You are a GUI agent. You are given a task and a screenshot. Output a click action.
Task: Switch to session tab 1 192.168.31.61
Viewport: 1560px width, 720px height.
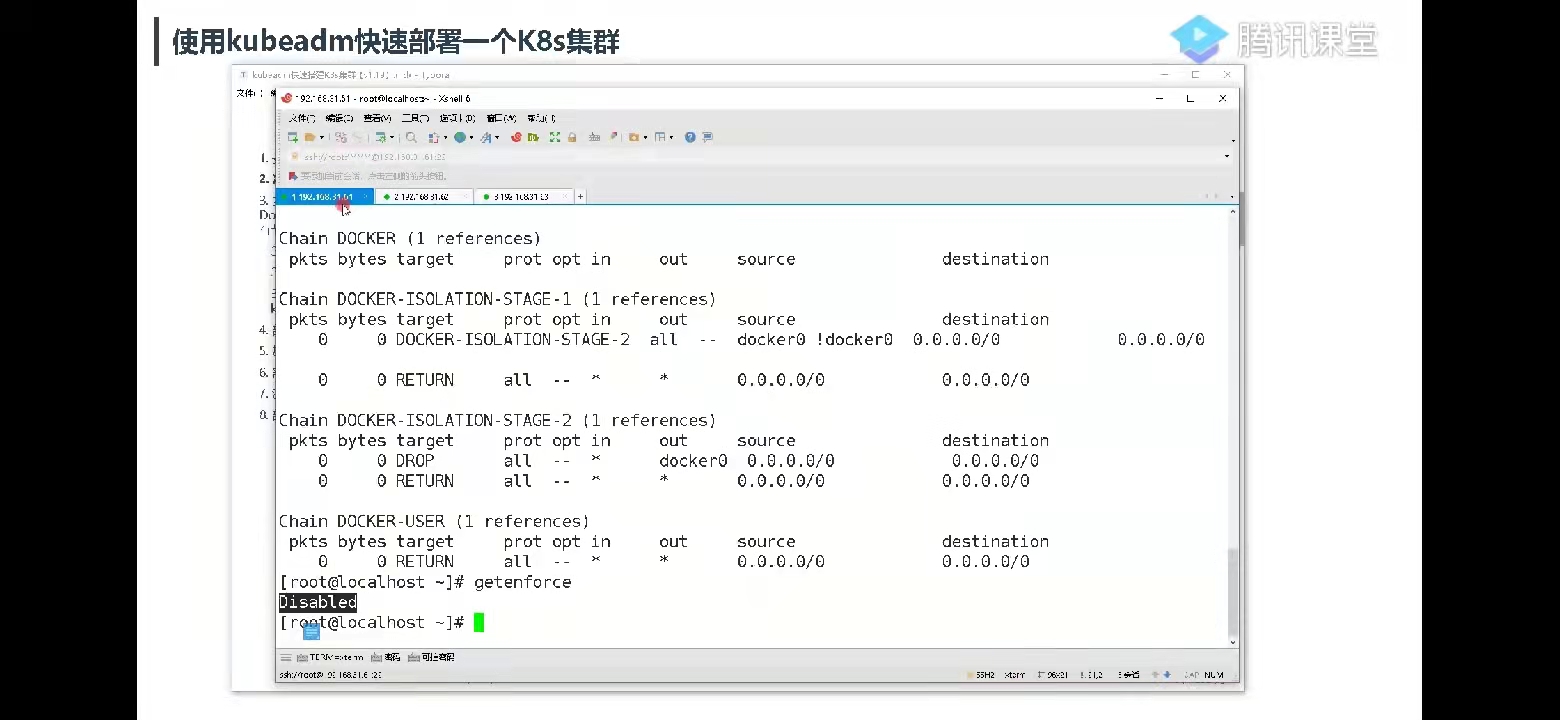click(x=325, y=197)
